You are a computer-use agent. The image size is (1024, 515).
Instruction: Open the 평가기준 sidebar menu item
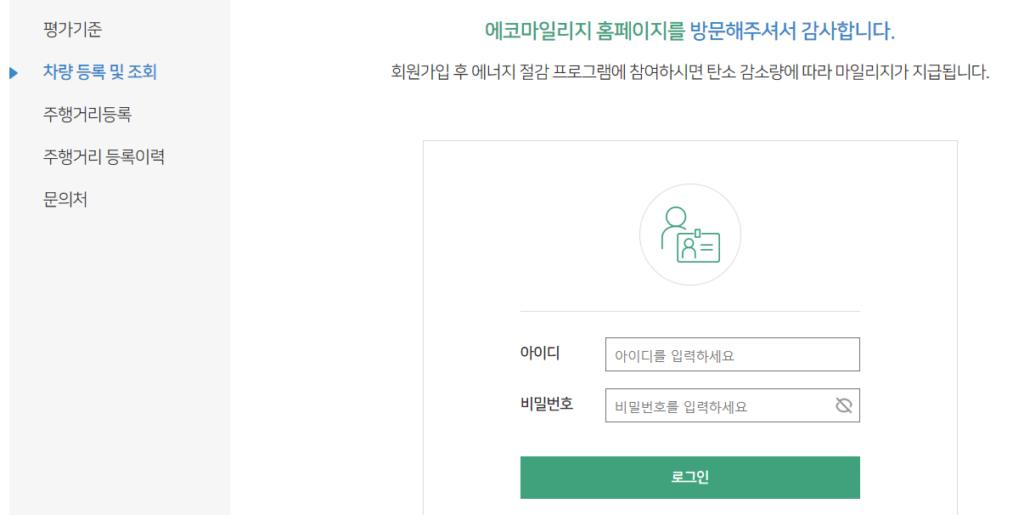point(72,29)
